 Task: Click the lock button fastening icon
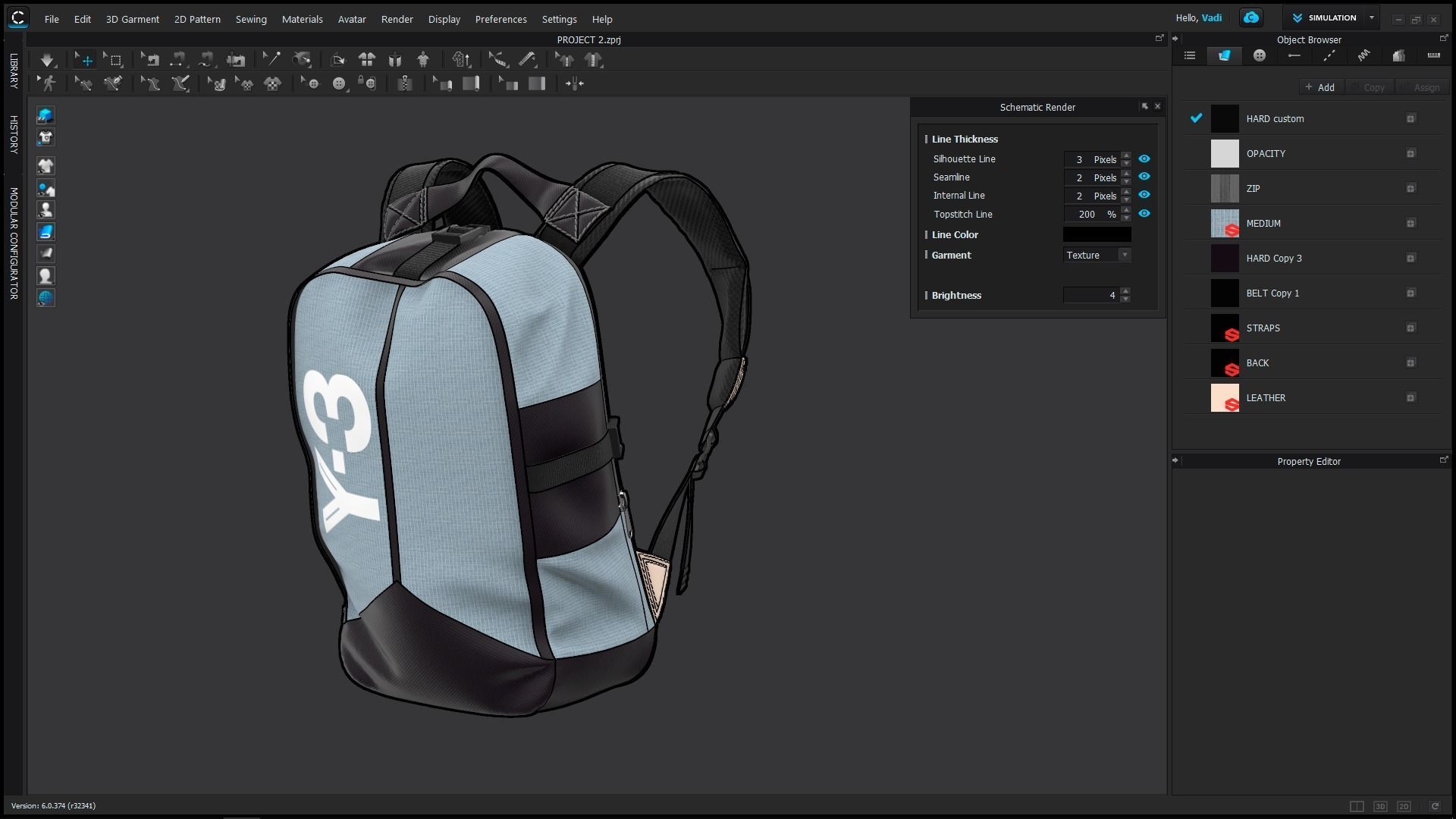(x=368, y=84)
